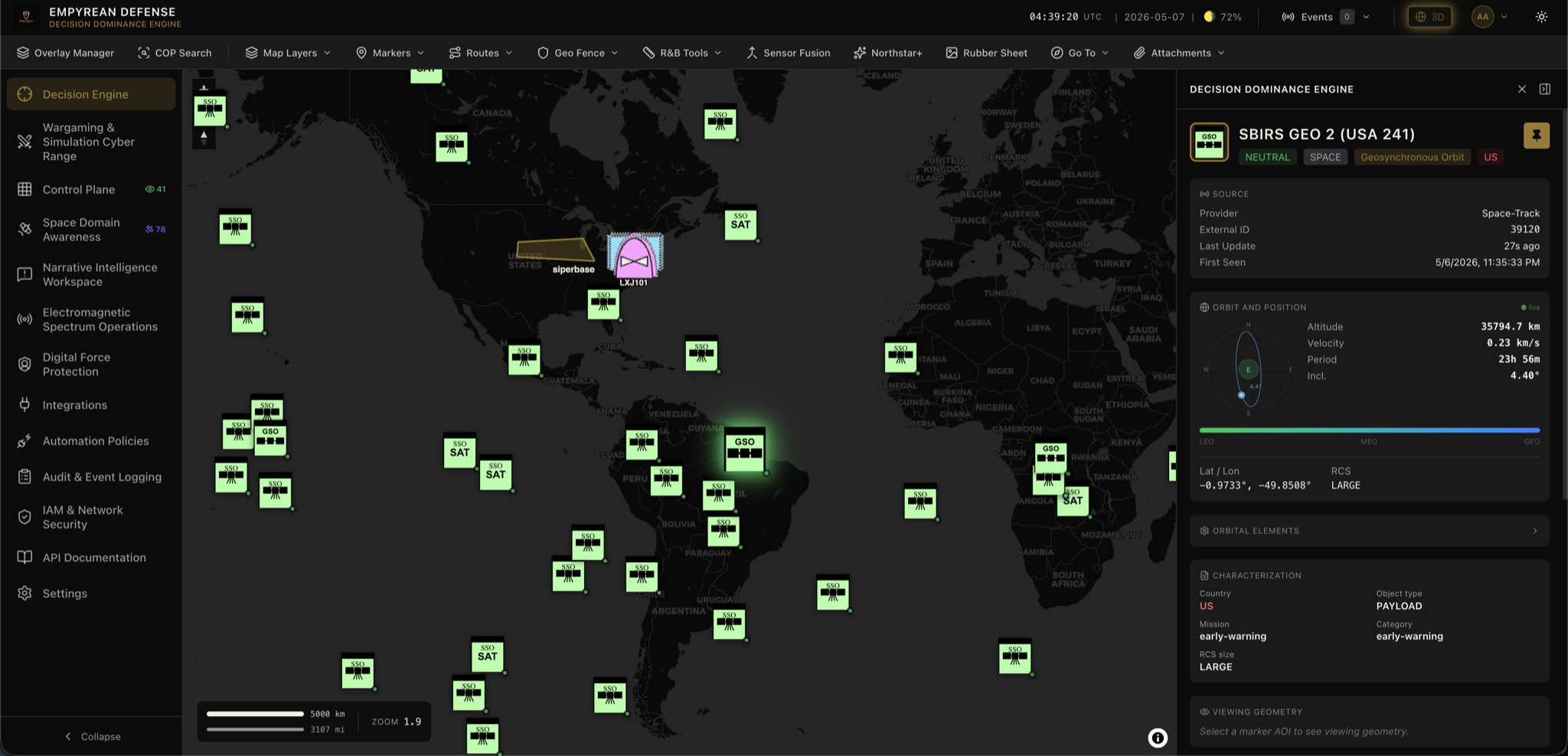Open Markers dropdown menu
The width and height of the screenshot is (1568, 756).
click(390, 53)
